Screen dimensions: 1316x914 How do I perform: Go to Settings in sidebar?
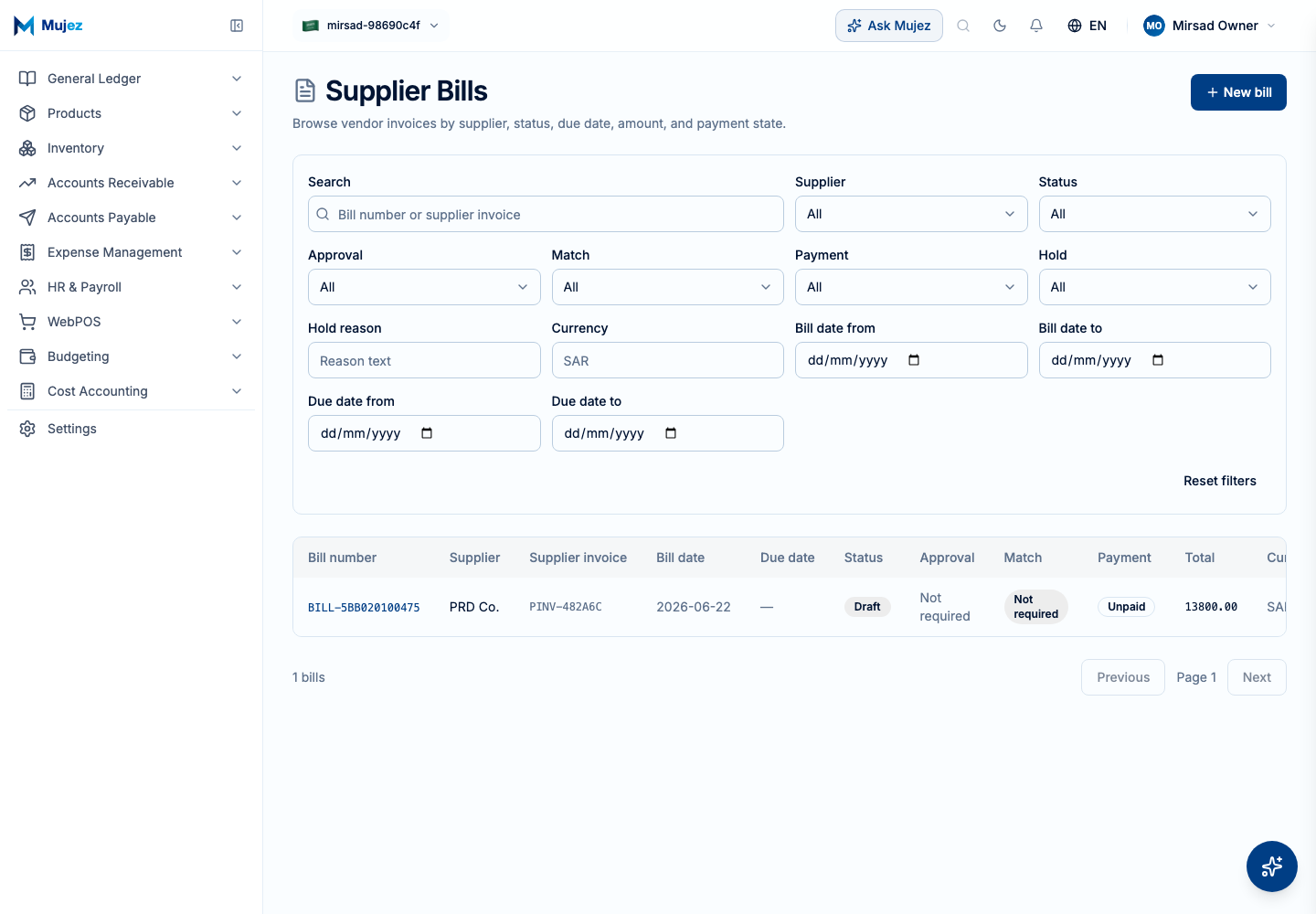click(x=131, y=429)
